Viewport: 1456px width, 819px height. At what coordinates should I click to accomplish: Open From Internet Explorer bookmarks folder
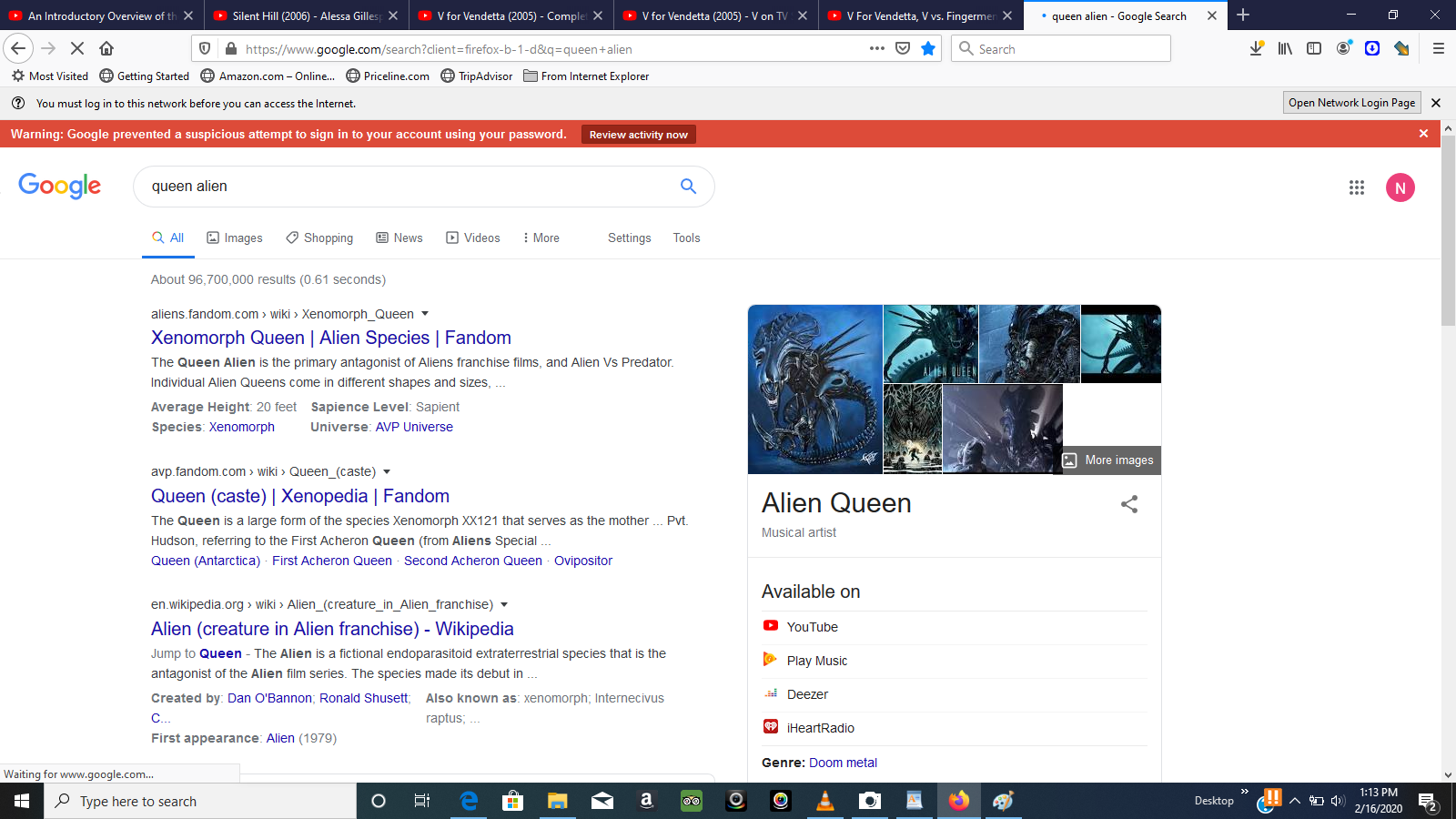[586, 76]
